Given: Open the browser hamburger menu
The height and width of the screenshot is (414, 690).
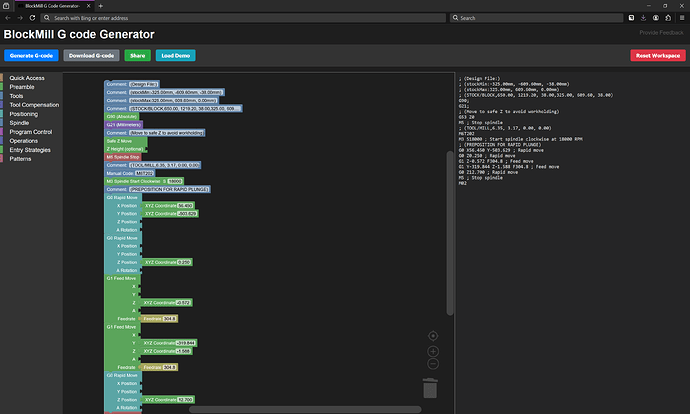Looking at the screenshot, I should [x=682, y=18].
